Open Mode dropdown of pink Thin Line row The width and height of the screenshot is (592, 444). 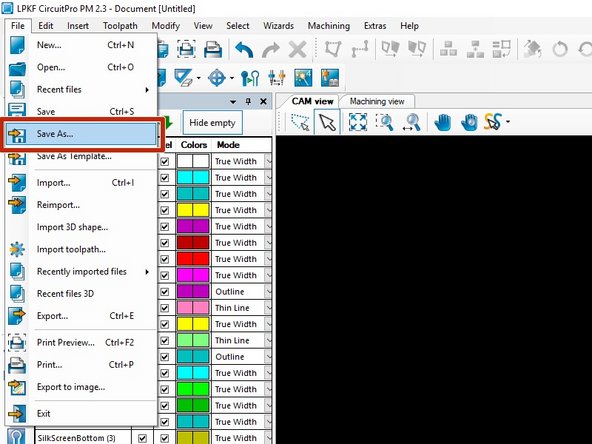268,308
